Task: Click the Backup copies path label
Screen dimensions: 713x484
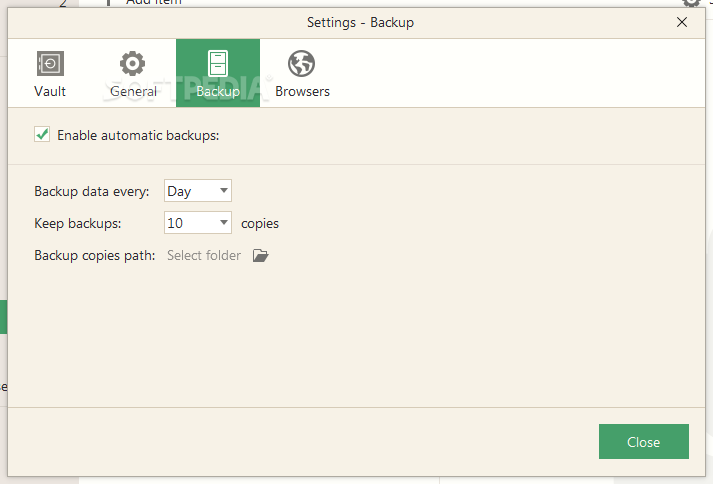Action: [95, 255]
